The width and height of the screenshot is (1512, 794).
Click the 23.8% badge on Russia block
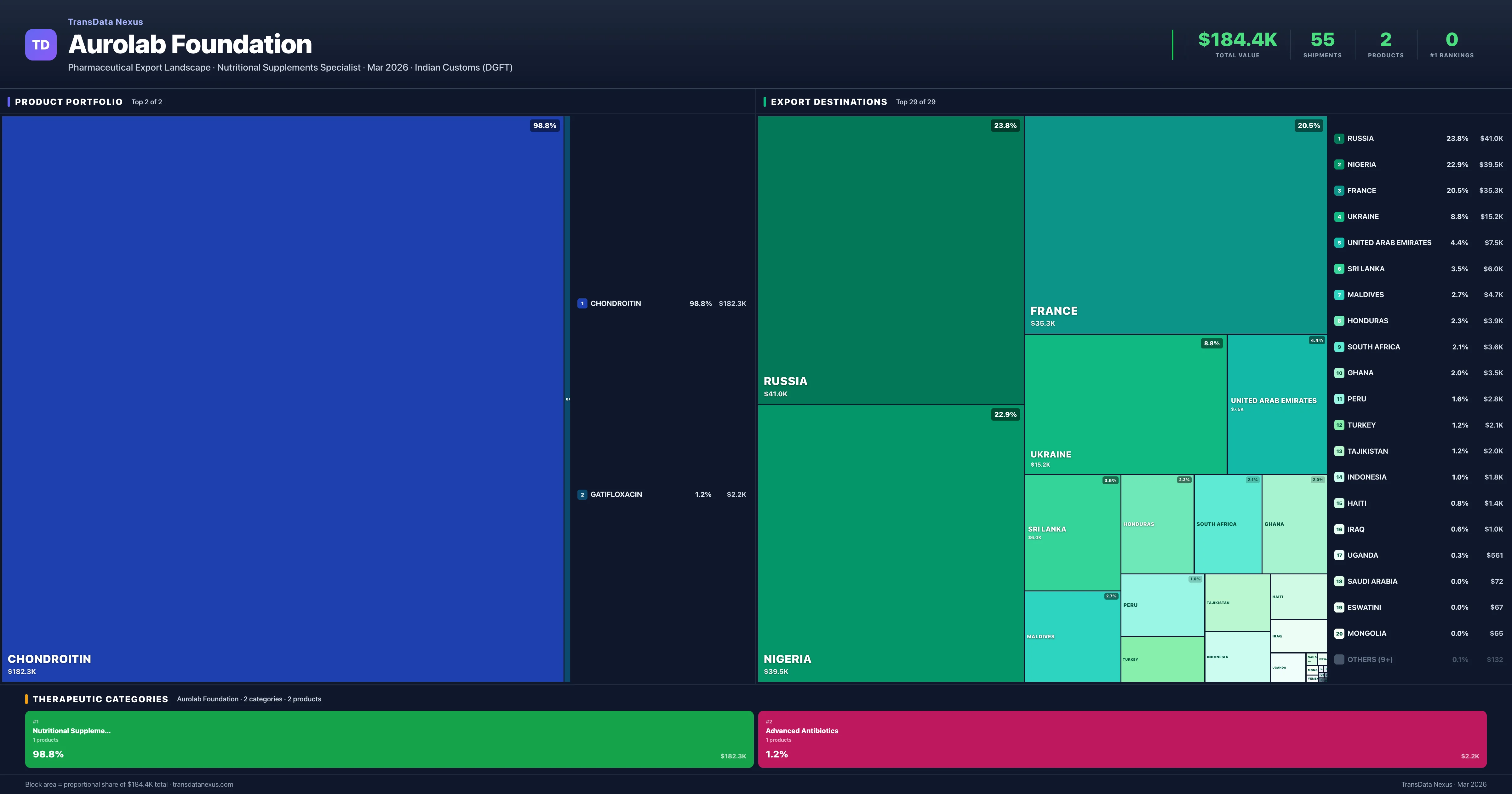point(1005,126)
